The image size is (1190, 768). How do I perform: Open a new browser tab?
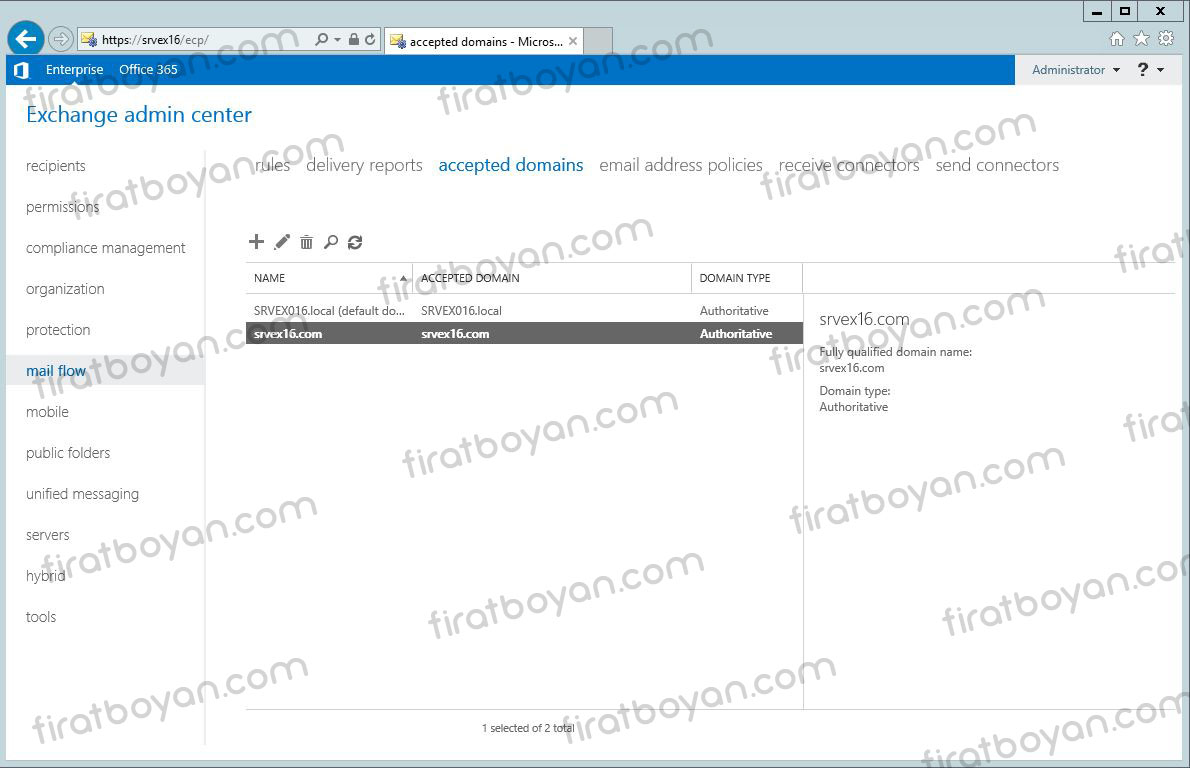[x=598, y=41]
